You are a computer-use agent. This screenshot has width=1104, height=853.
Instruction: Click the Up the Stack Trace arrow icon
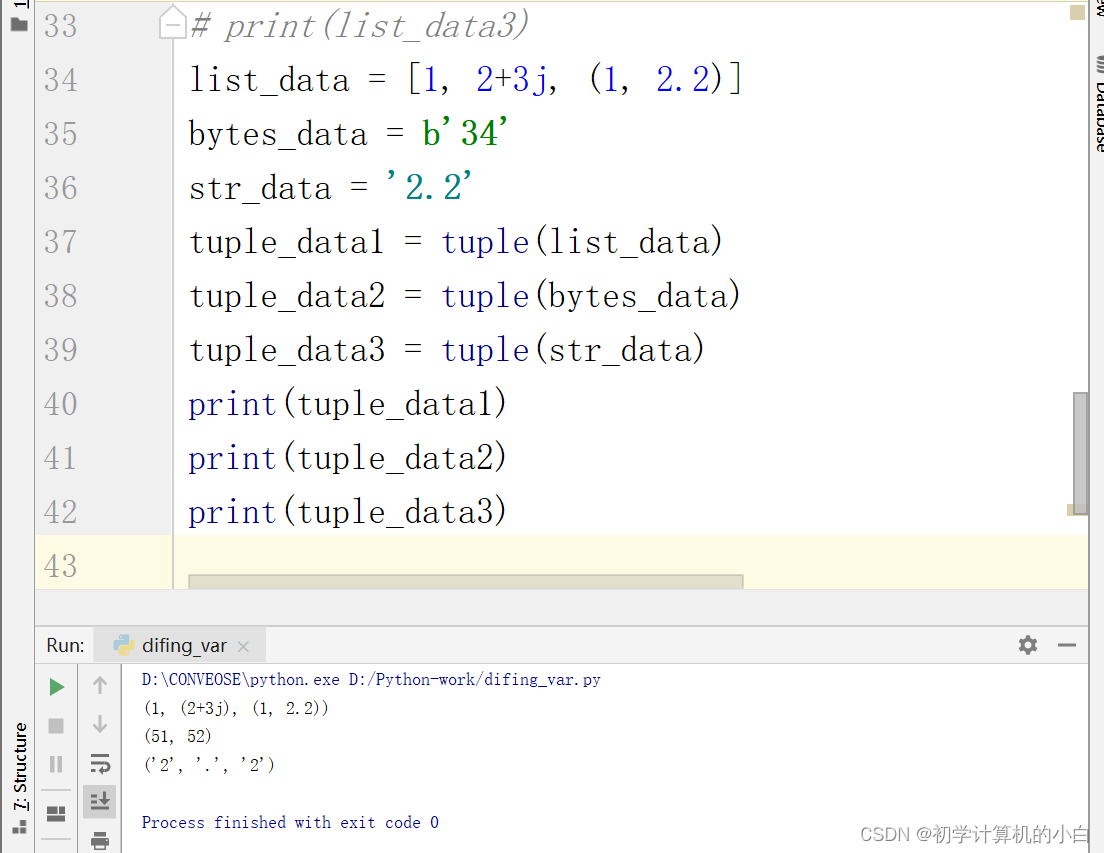(x=99, y=686)
